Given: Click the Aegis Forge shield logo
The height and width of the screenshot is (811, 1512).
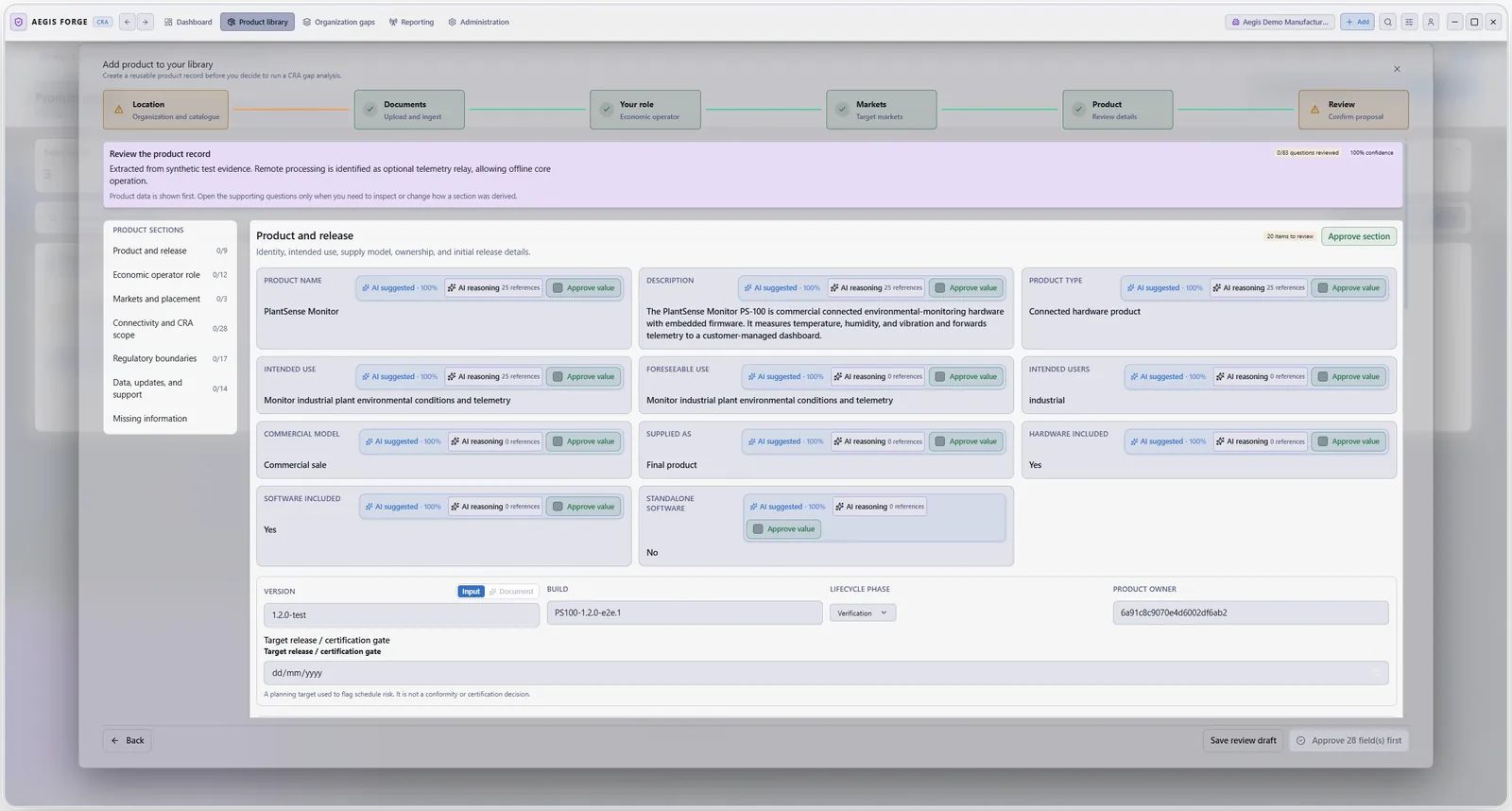Looking at the screenshot, I should (18, 22).
